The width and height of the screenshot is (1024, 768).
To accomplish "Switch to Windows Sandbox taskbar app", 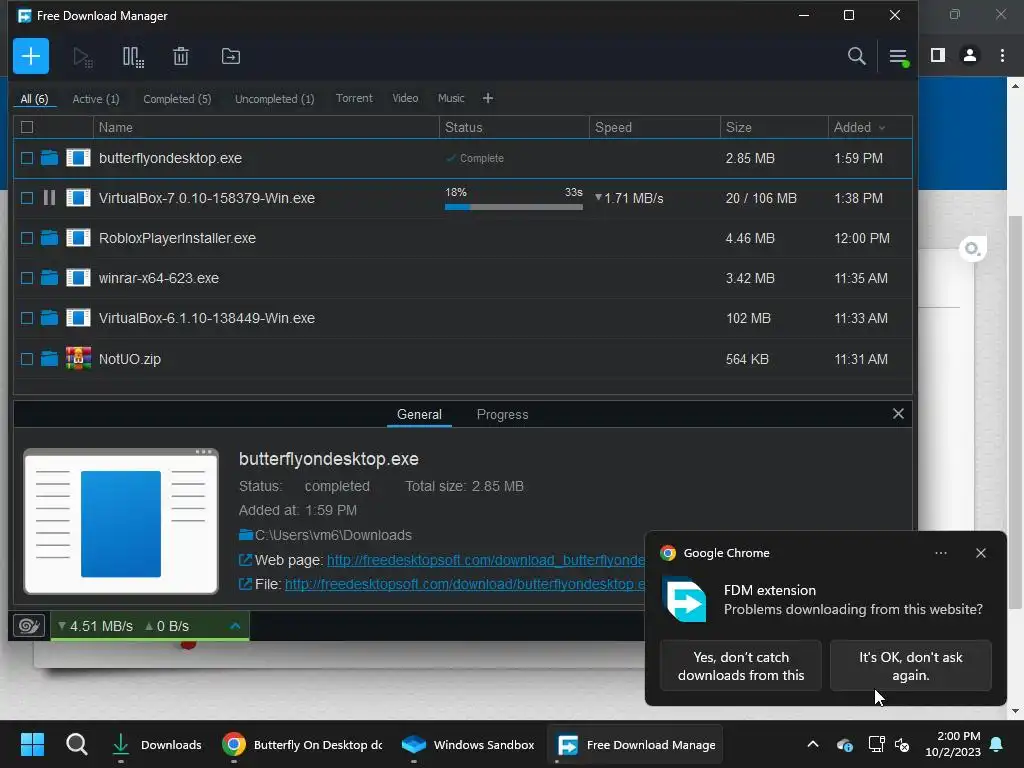I will (468, 744).
